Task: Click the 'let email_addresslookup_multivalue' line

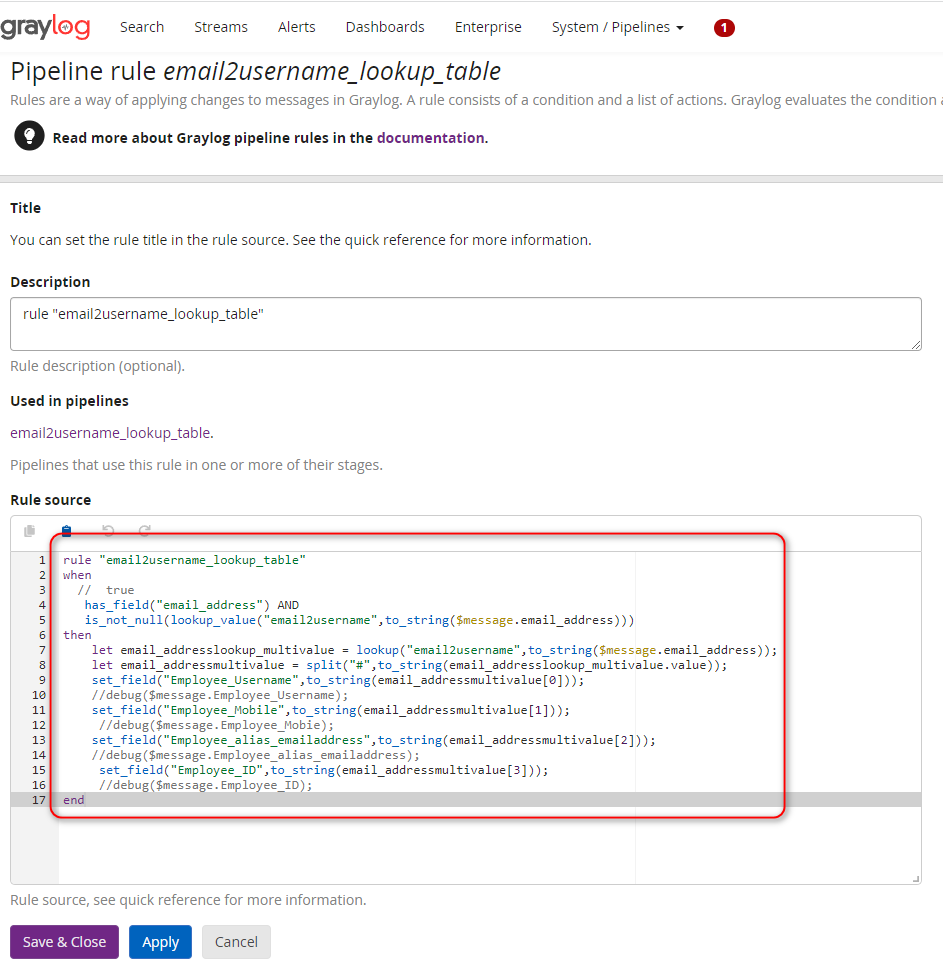Action: click(434, 650)
